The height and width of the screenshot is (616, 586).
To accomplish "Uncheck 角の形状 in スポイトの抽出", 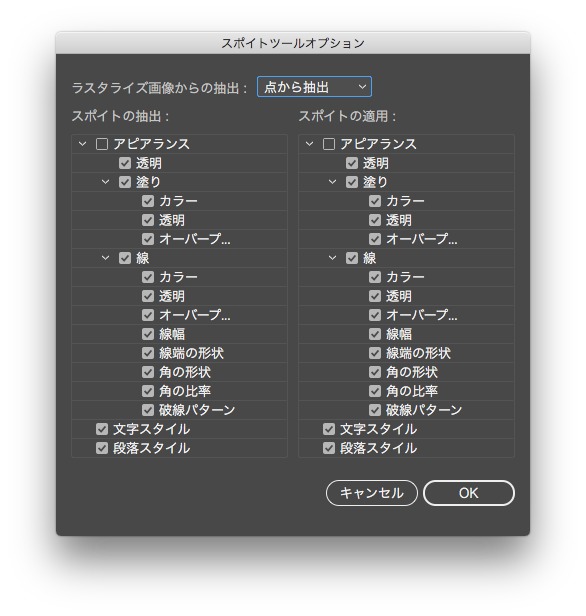I will [x=148, y=372].
